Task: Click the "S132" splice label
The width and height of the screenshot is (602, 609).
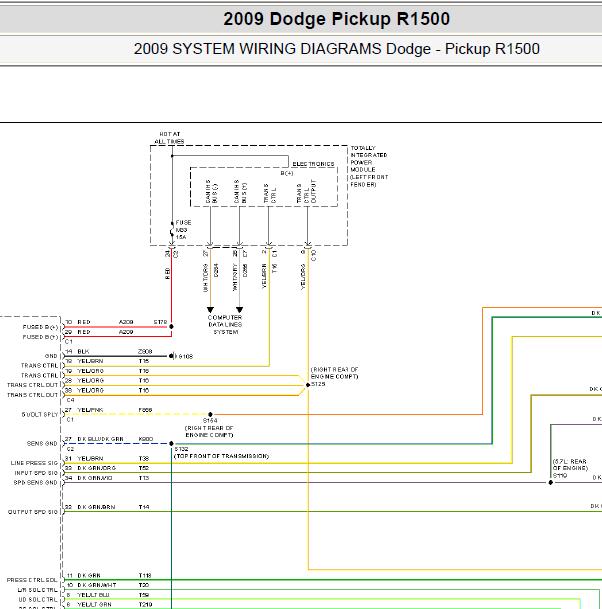Action: pos(181,449)
